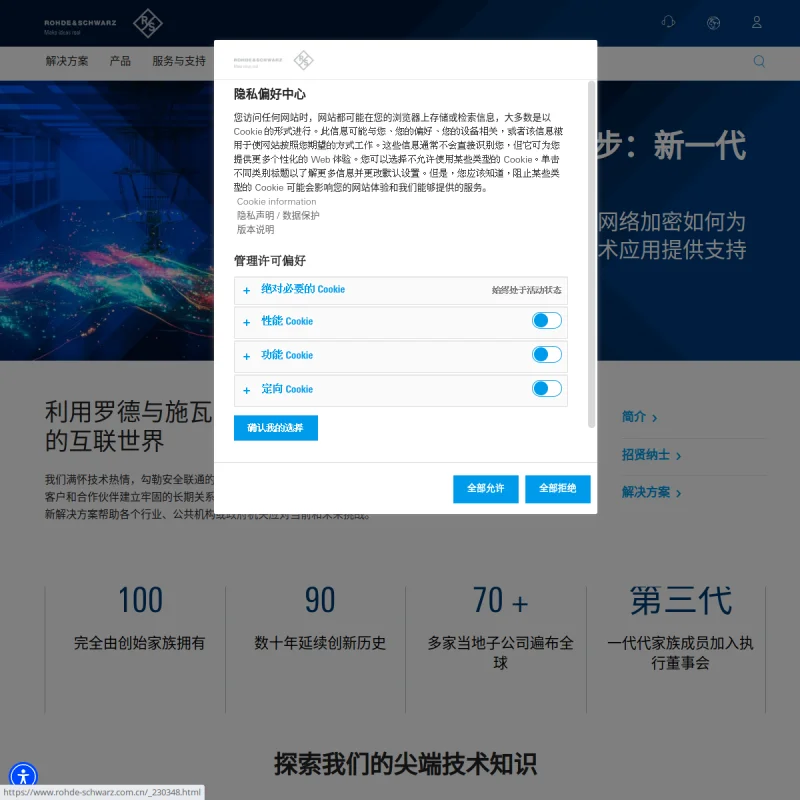Click the 简介 link on the right
This screenshot has width=800, height=800.
click(x=639, y=417)
